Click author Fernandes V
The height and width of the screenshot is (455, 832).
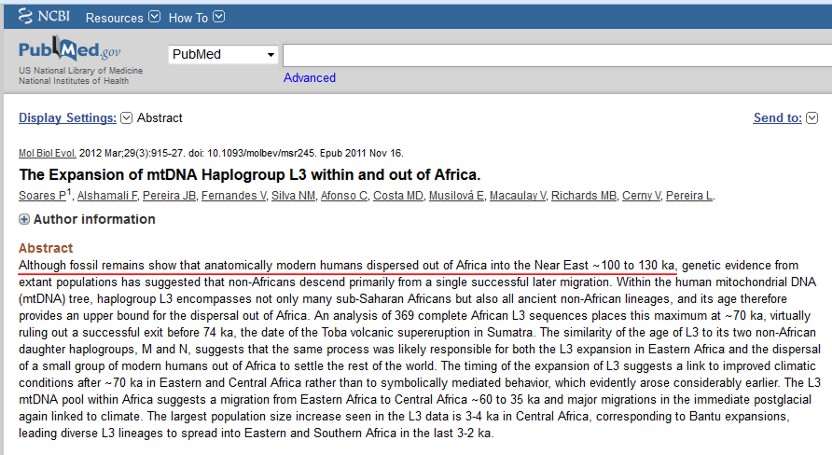pyautogui.click(x=234, y=195)
